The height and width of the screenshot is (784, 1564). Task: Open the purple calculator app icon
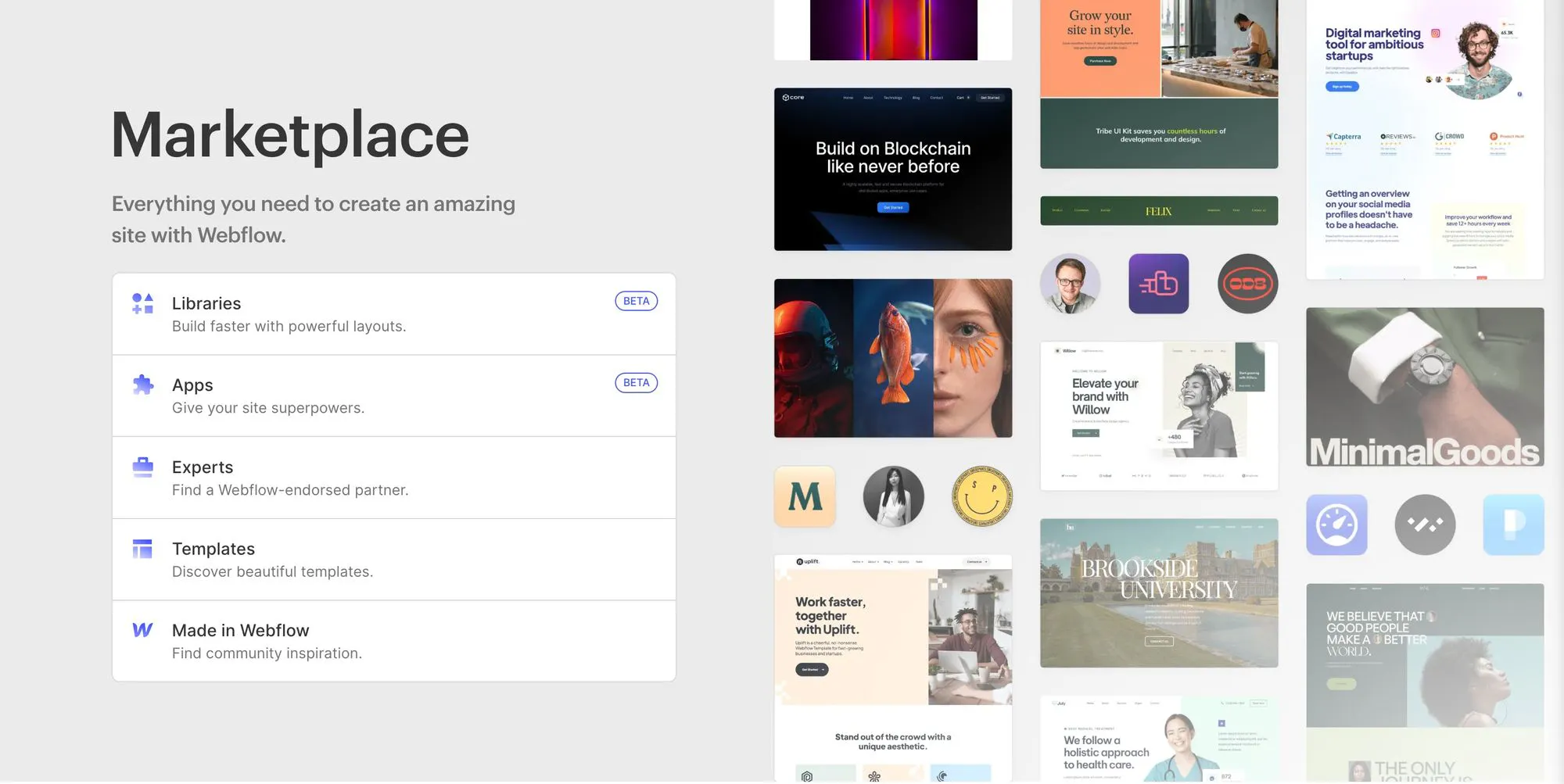click(1159, 284)
